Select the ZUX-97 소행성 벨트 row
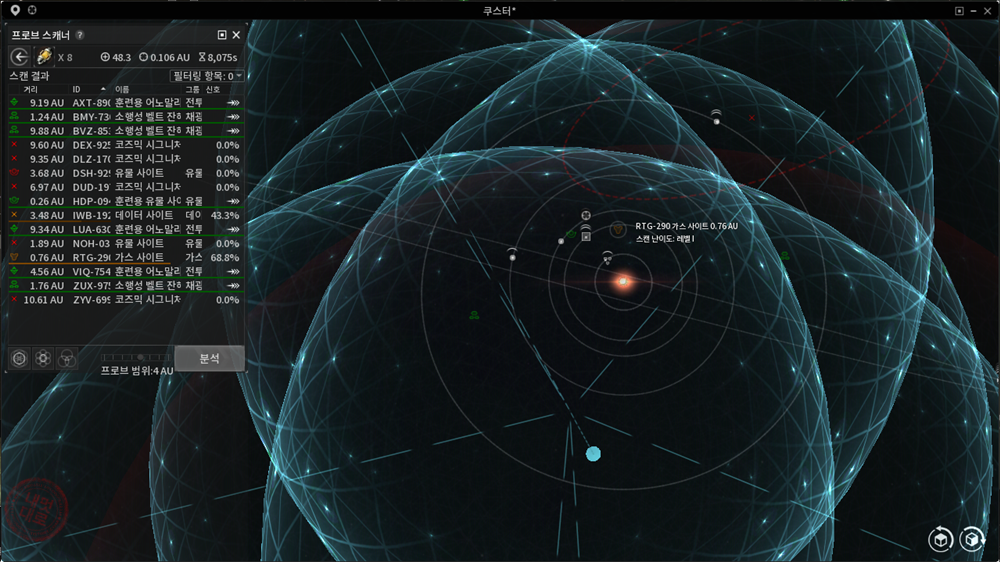The image size is (1000, 562). 126,285
